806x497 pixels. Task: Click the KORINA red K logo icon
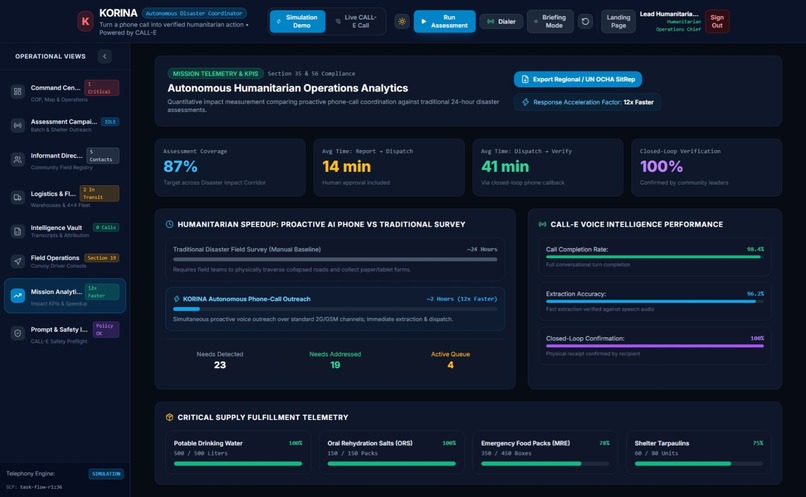[85, 22]
